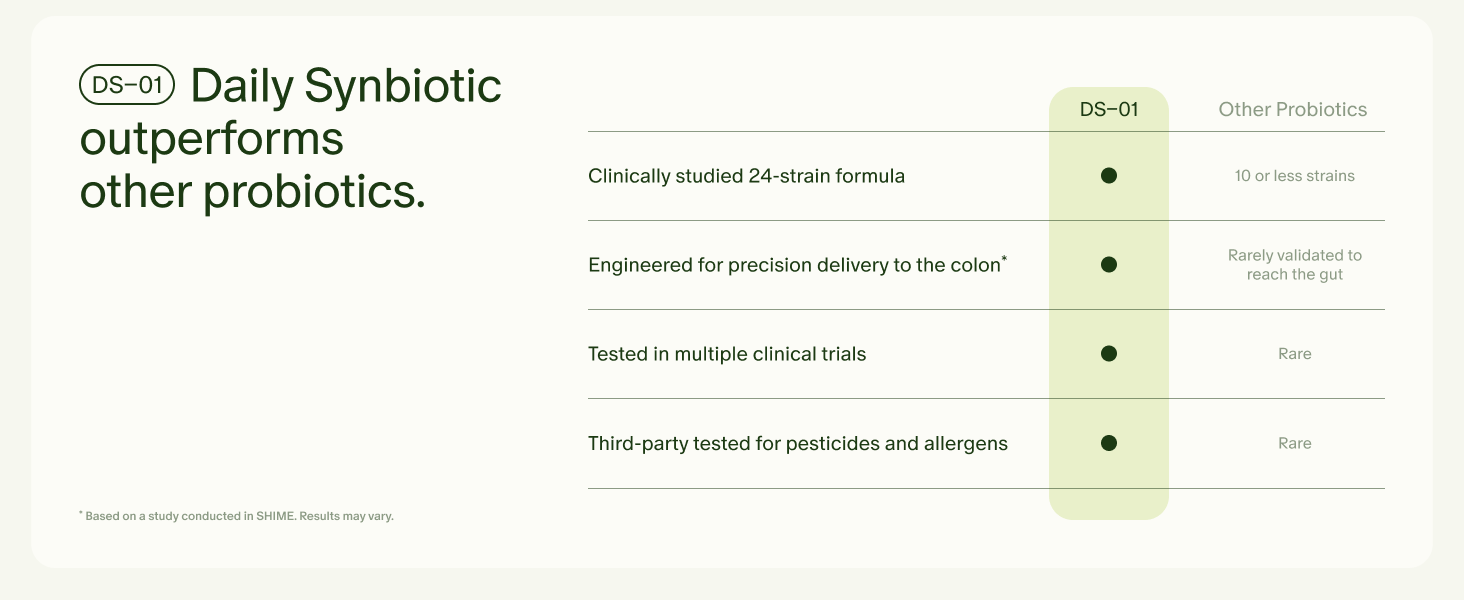Click the dot for precision delivery row
1464x600 pixels.
1108,265
